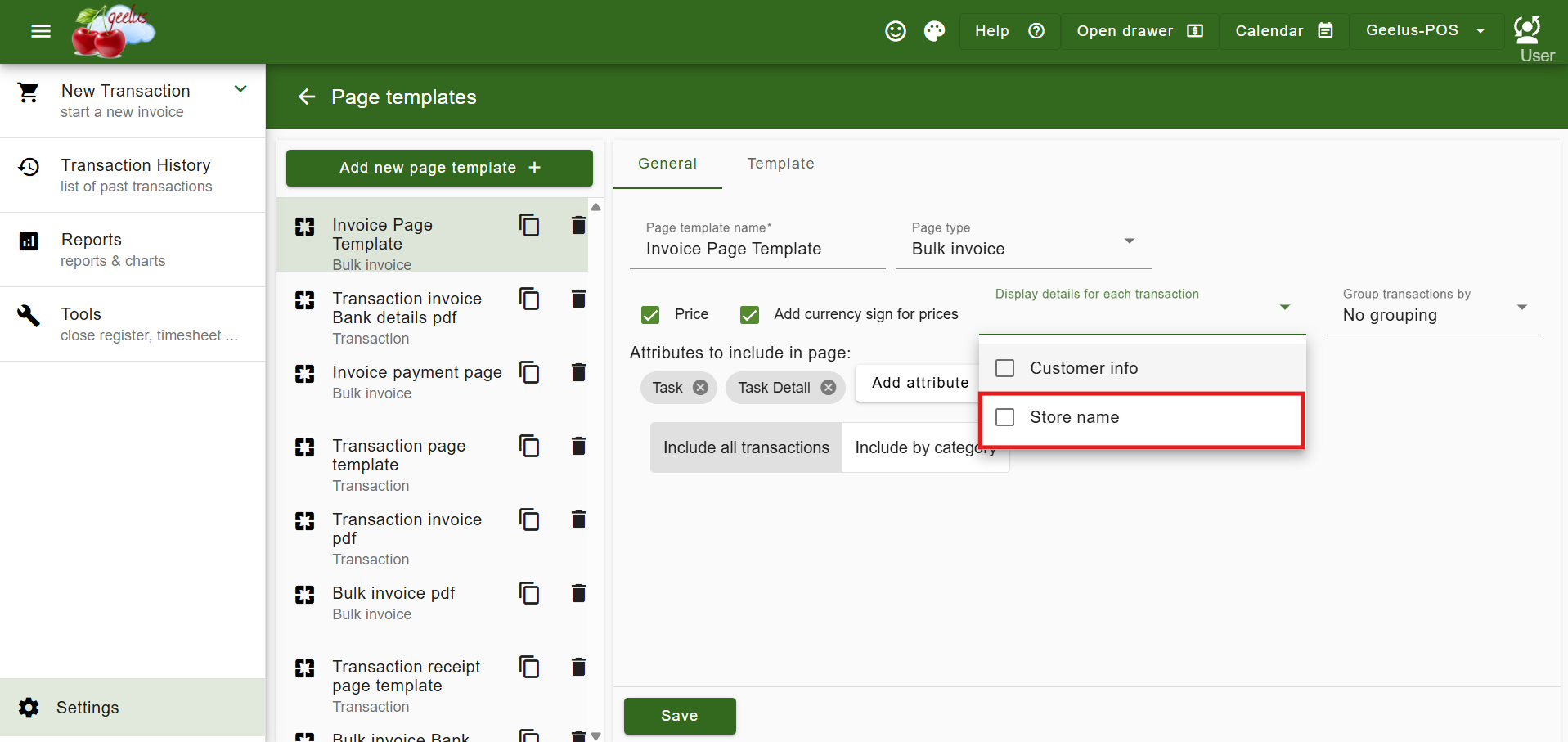
Task: Remove the Task attribute chip
Action: tap(700, 388)
